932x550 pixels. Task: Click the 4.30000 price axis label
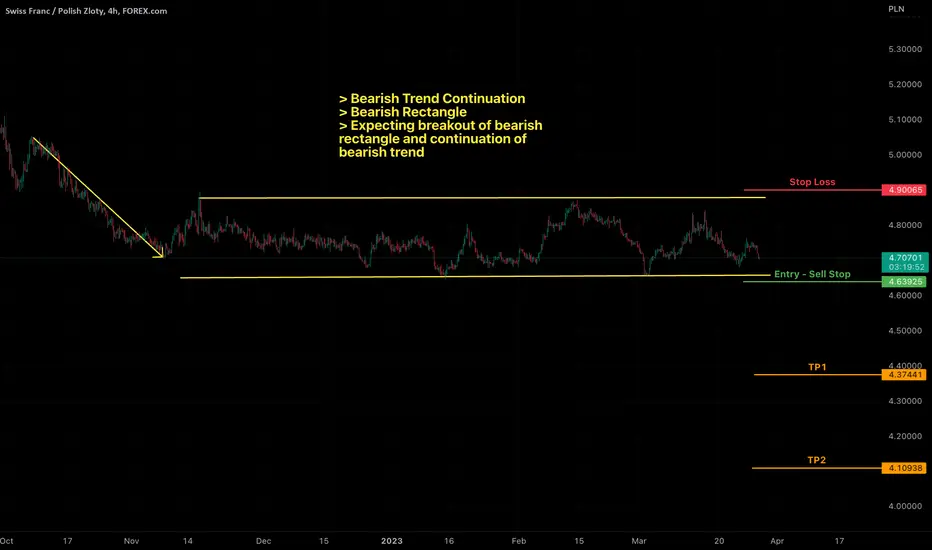905,401
